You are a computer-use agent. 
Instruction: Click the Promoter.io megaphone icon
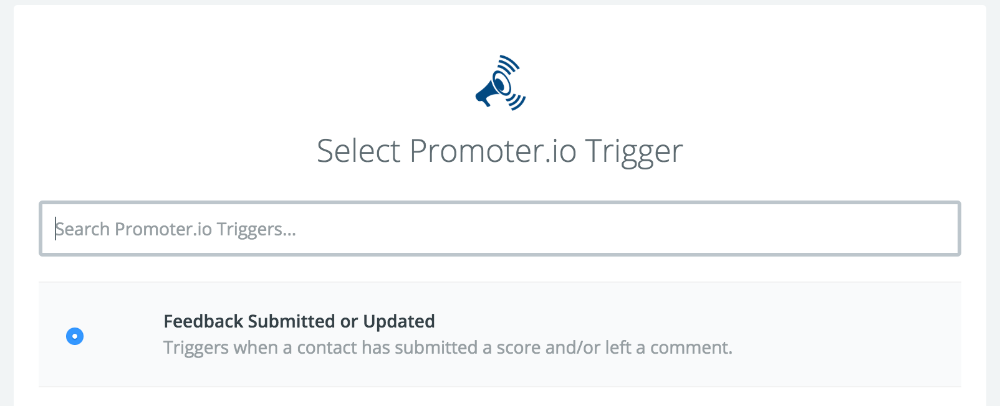(499, 83)
